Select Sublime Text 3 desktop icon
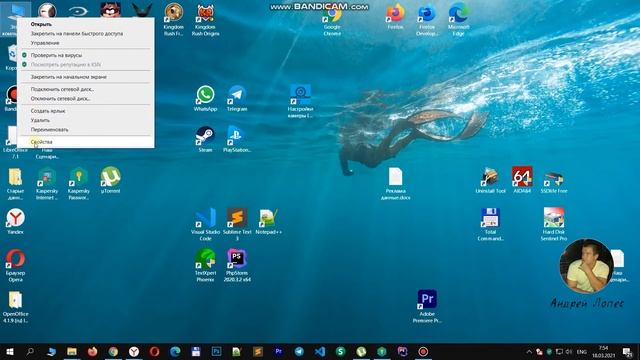 tap(237, 224)
